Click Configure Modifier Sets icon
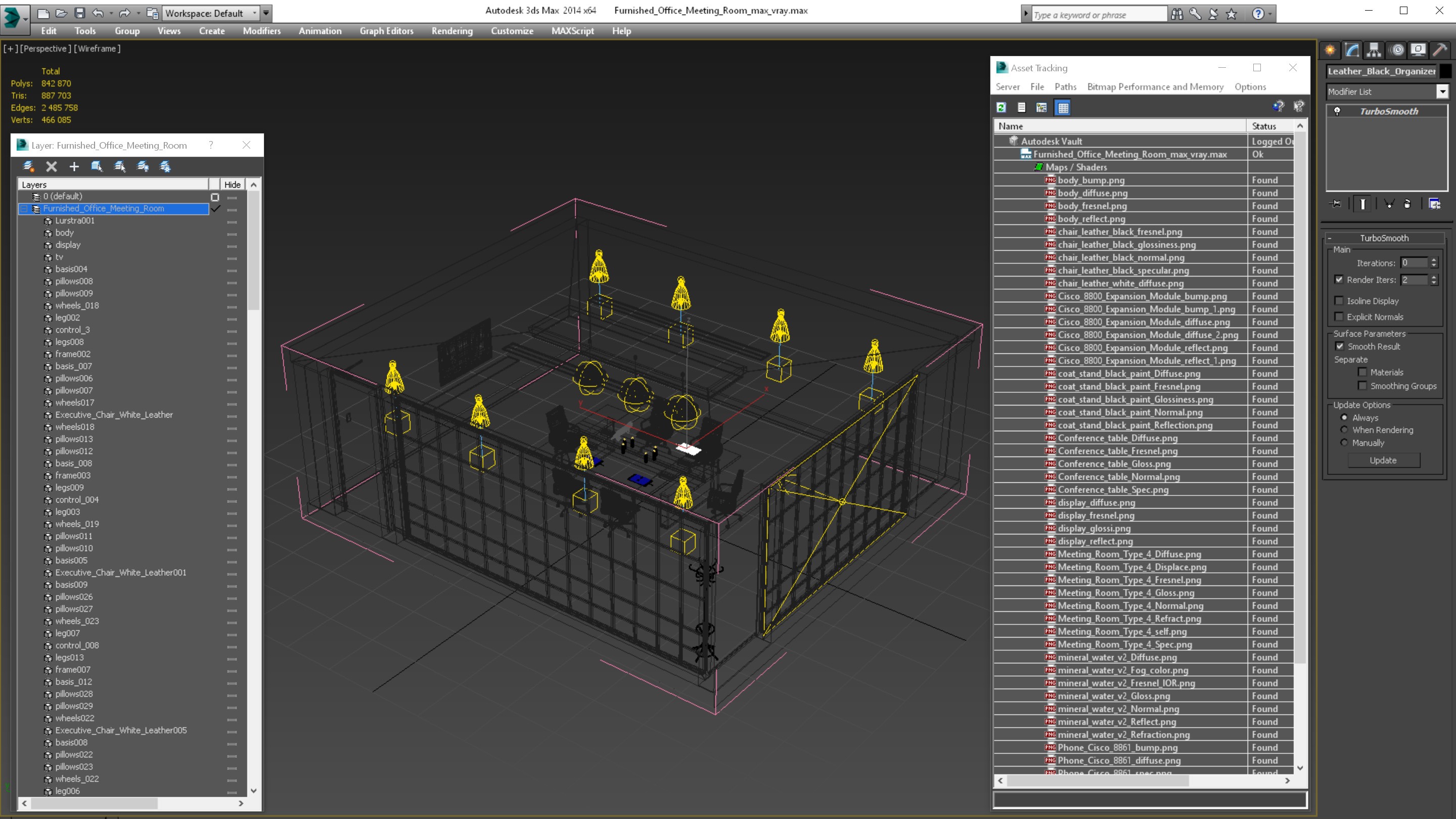1456x819 pixels. tap(1435, 204)
